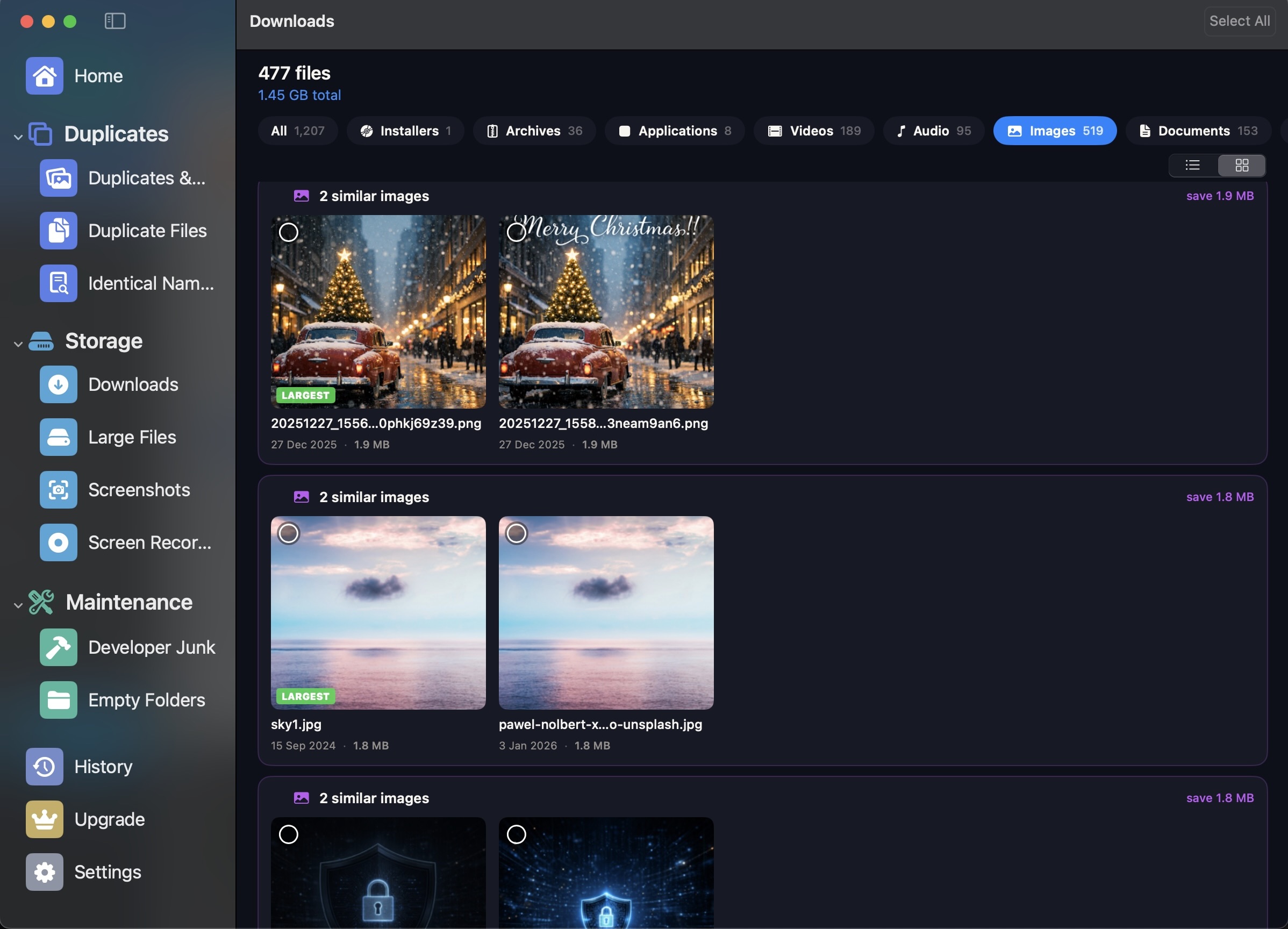Click the 20251227_1558...3neam9an6.png file name
The width and height of the screenshot is (1288, 929).
[x=603, y=423]
